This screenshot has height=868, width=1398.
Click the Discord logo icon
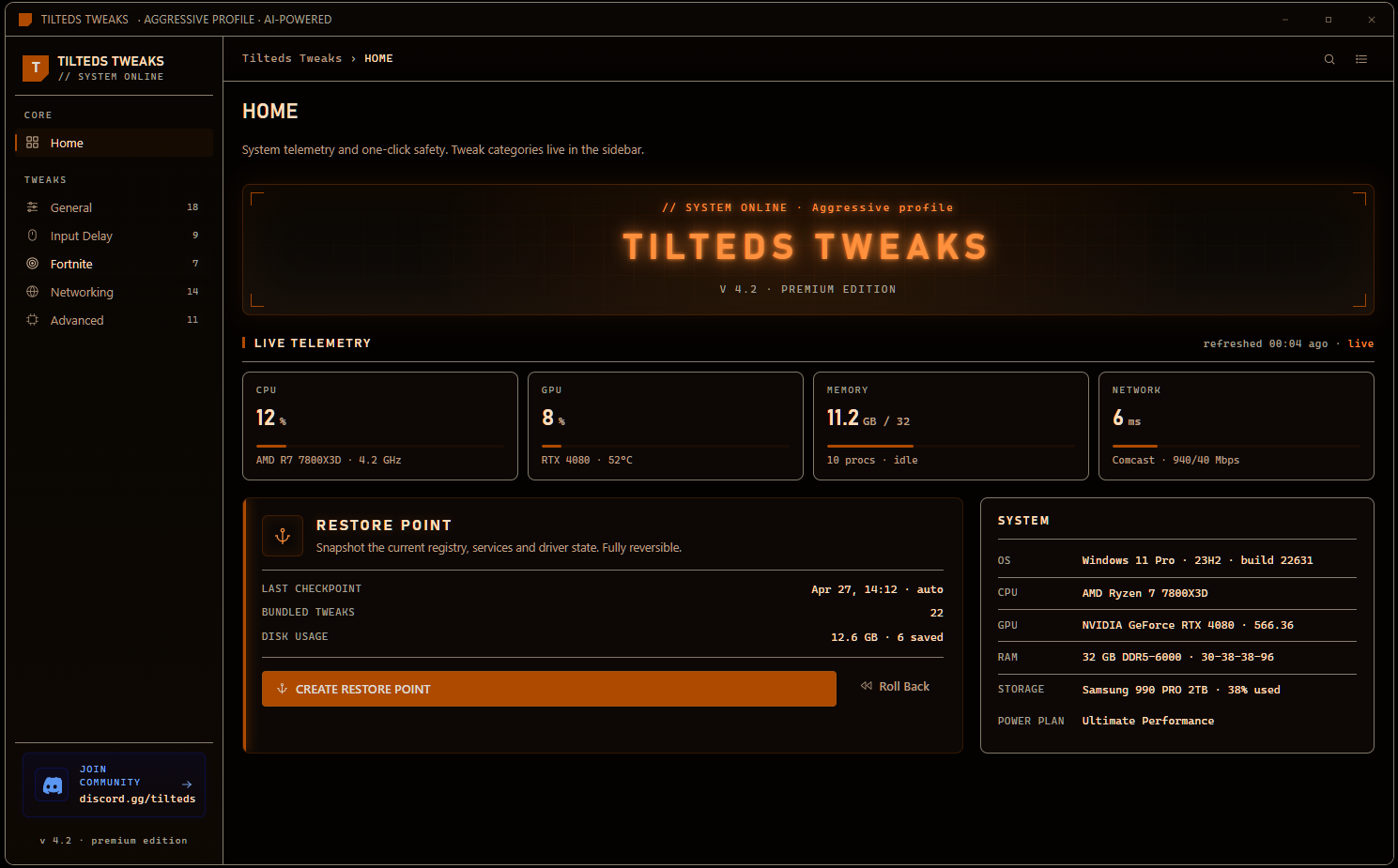(x=53, y=784)
